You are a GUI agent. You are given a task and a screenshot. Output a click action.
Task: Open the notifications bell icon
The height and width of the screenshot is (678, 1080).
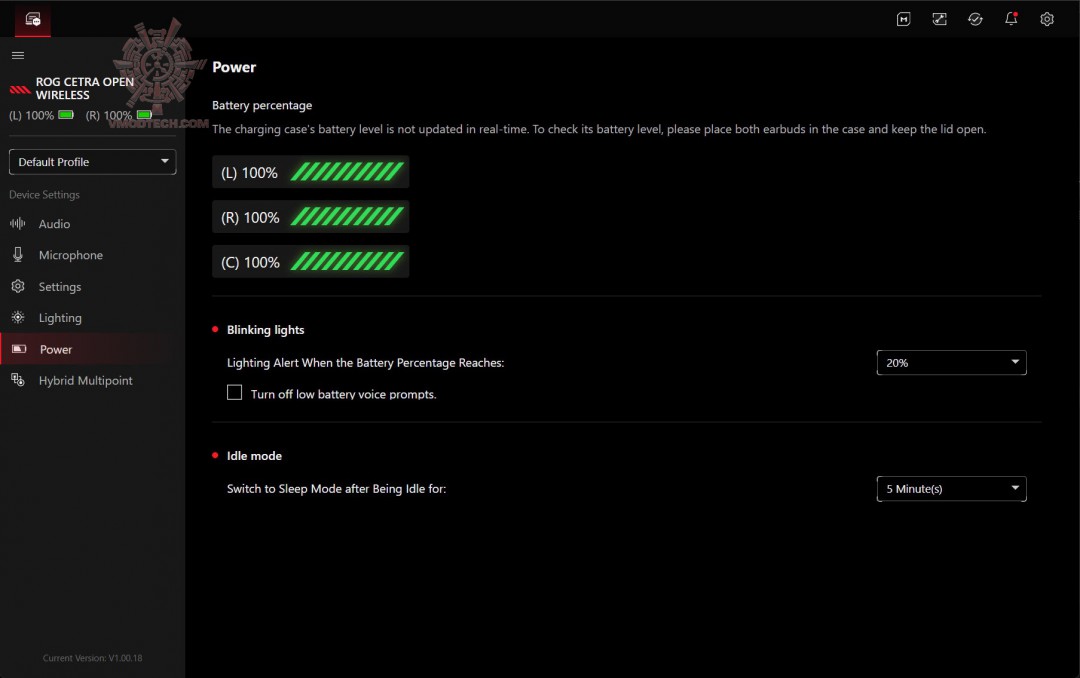tap(1011, 19)
